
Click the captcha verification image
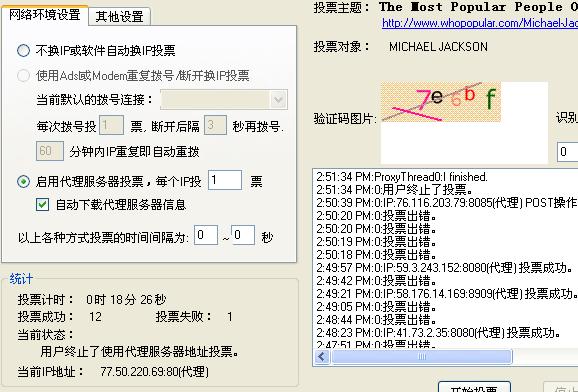[x=441, y=102]
